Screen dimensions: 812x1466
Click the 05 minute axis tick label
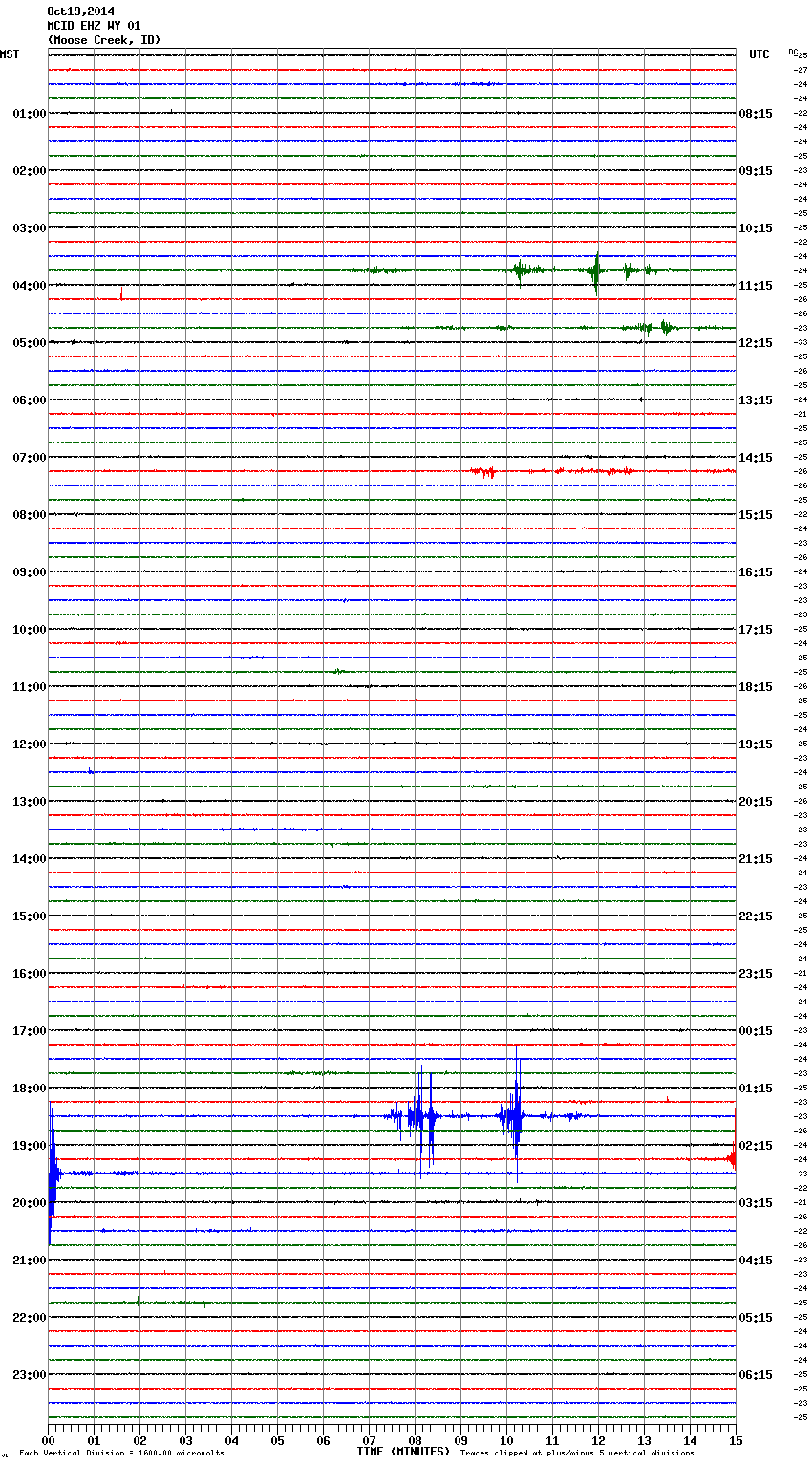277,1440
